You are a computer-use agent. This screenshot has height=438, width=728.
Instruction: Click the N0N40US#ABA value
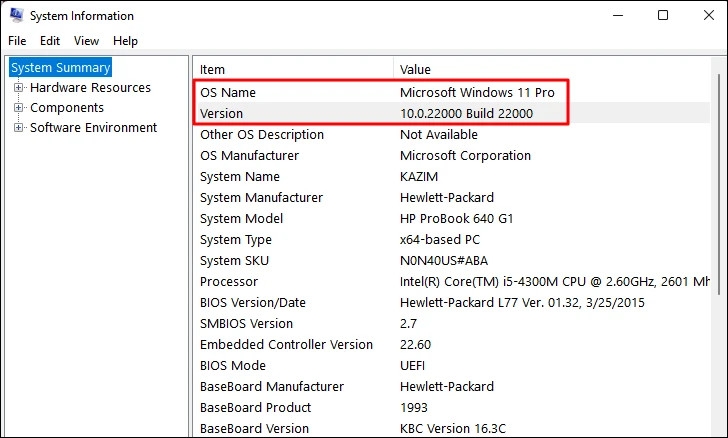point(444,261)
